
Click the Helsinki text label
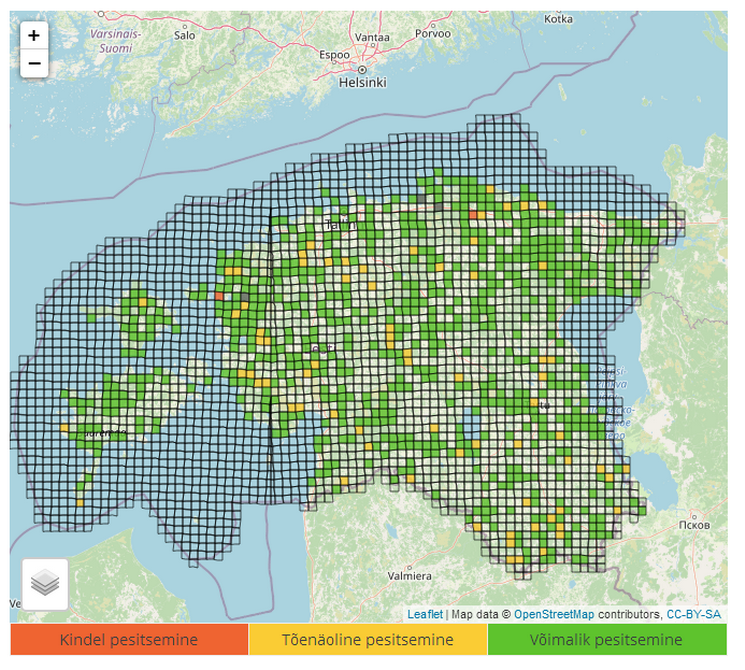coord(362,83)
